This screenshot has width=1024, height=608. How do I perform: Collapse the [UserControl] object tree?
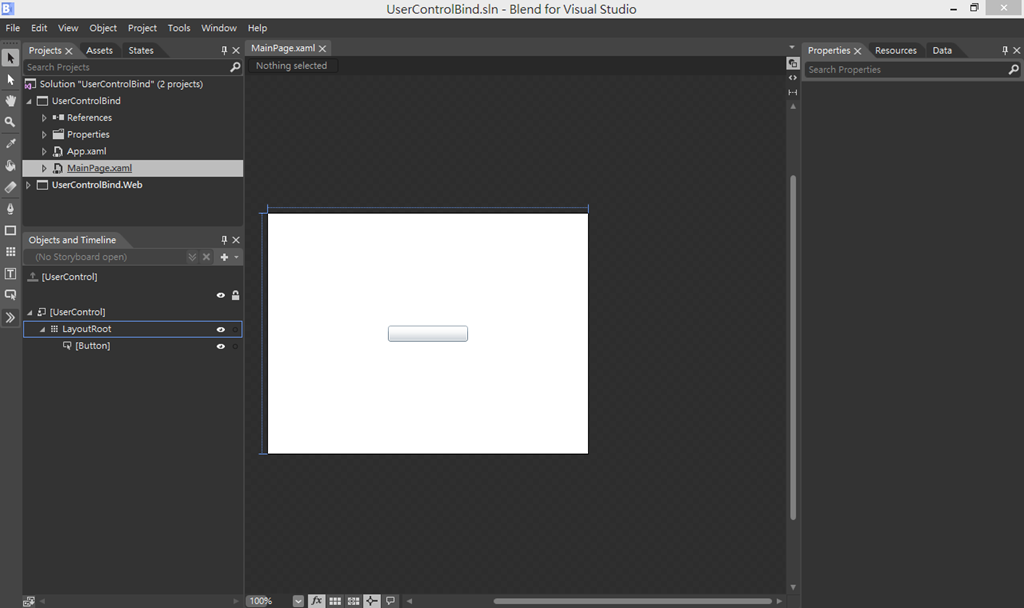[29, 312]
